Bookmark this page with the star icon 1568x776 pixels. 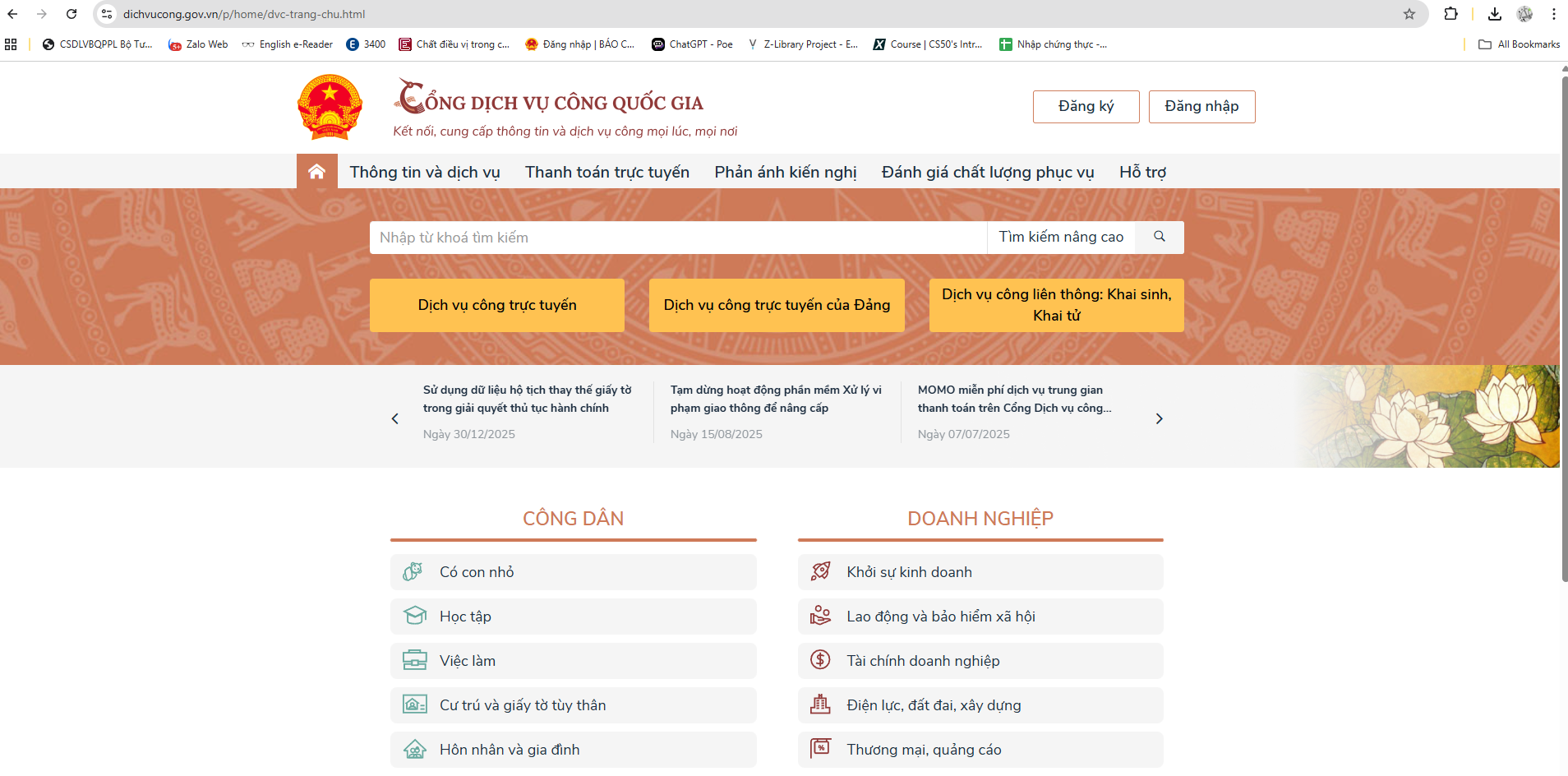tap(1409, 14)
